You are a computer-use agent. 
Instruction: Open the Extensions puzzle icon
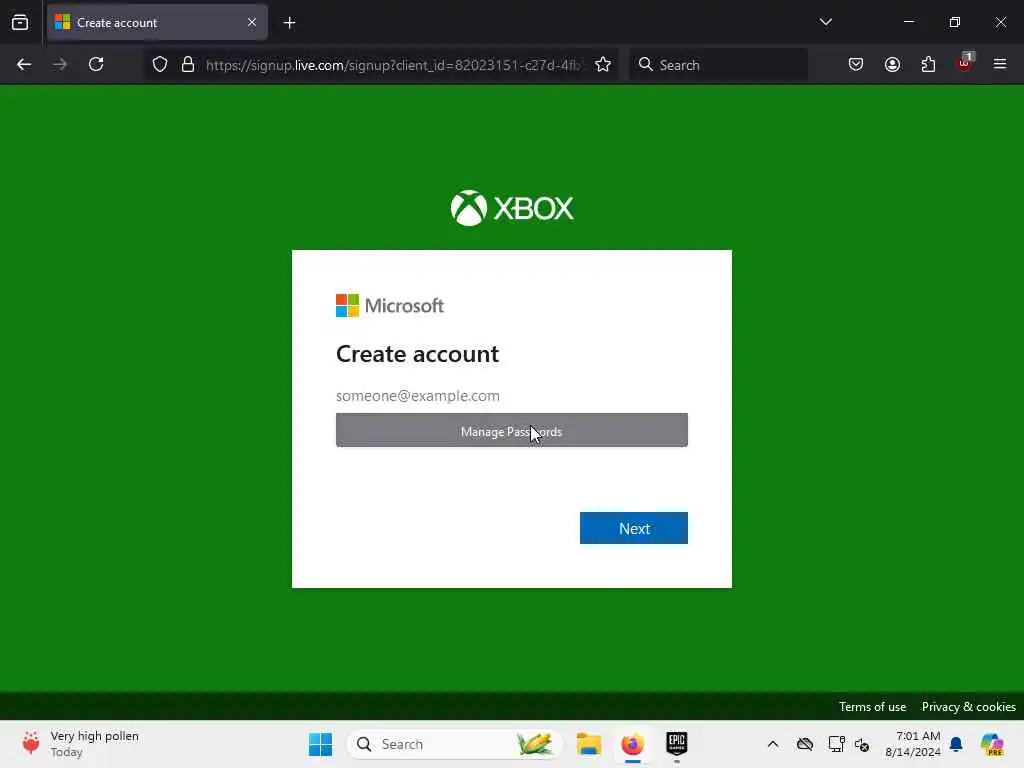(928, 64)
